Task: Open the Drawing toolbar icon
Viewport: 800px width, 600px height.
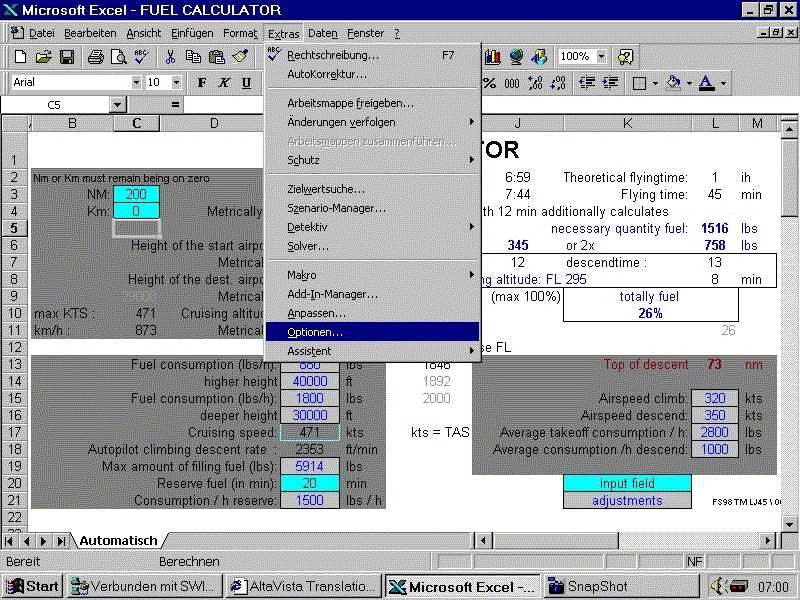Action: point(538,57)
